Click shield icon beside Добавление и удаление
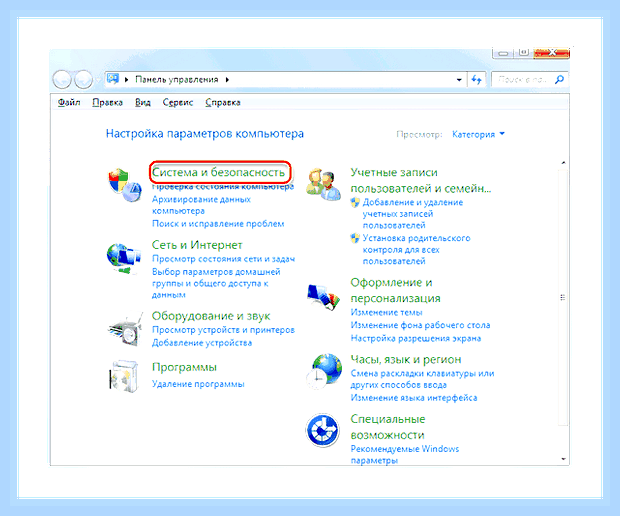This screenshot has height=516, width=620. pos(355,202)
